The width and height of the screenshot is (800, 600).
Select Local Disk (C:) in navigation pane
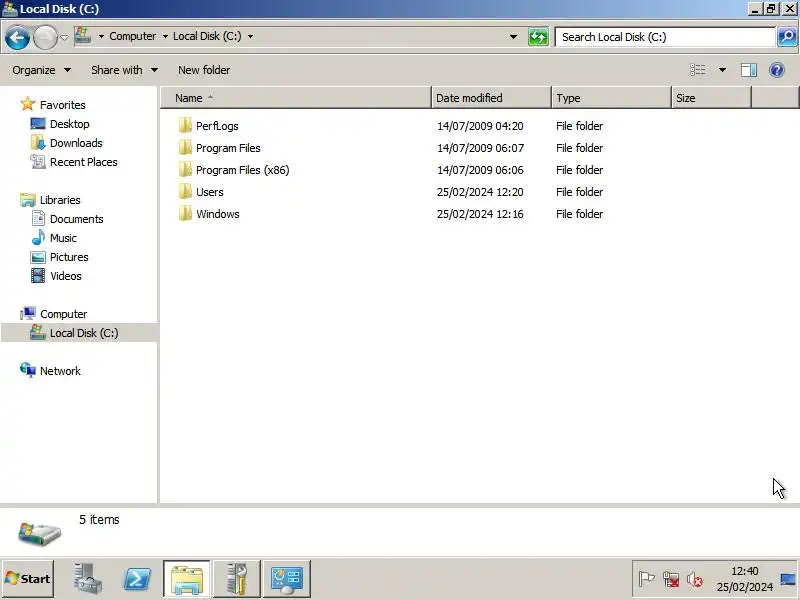(84, 333)
